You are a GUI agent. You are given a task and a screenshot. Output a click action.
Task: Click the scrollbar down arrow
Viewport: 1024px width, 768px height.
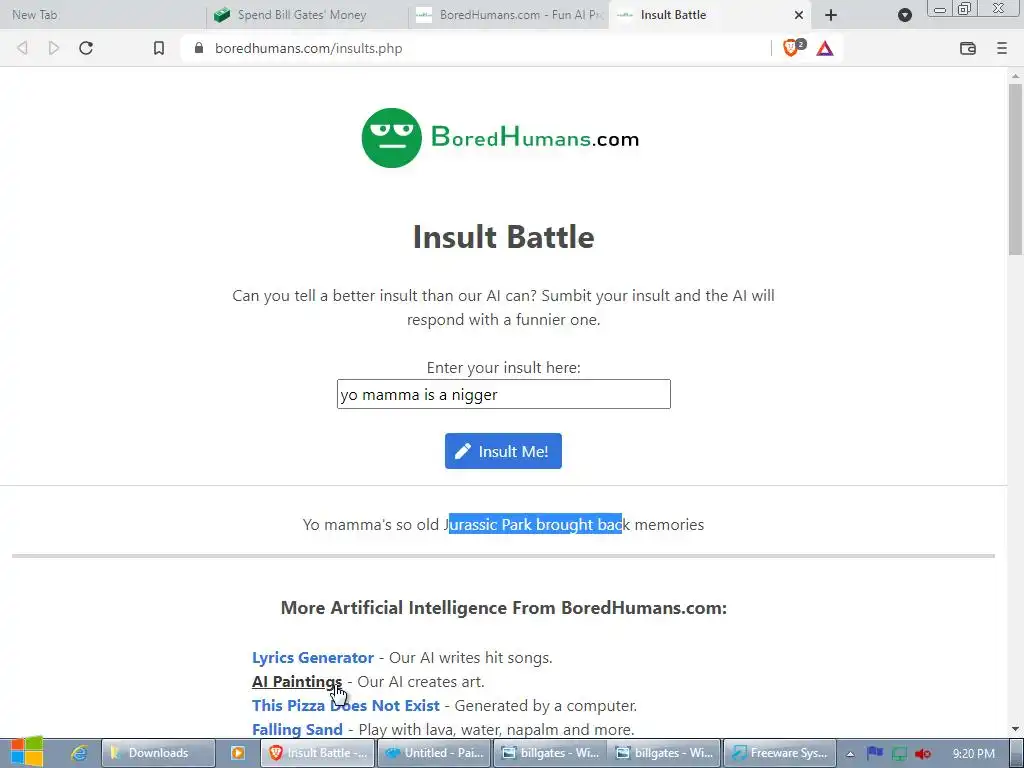click(1016, 729)
